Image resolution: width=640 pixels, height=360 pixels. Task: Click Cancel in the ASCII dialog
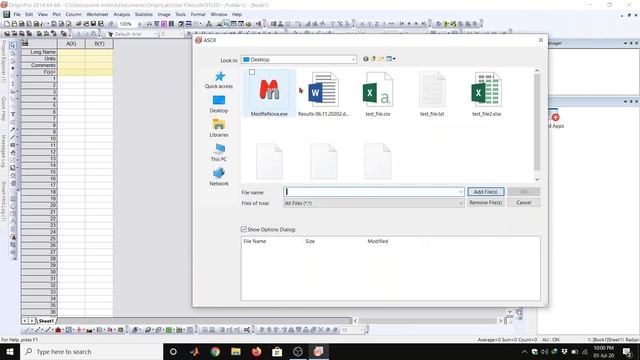tap(524, 203)
